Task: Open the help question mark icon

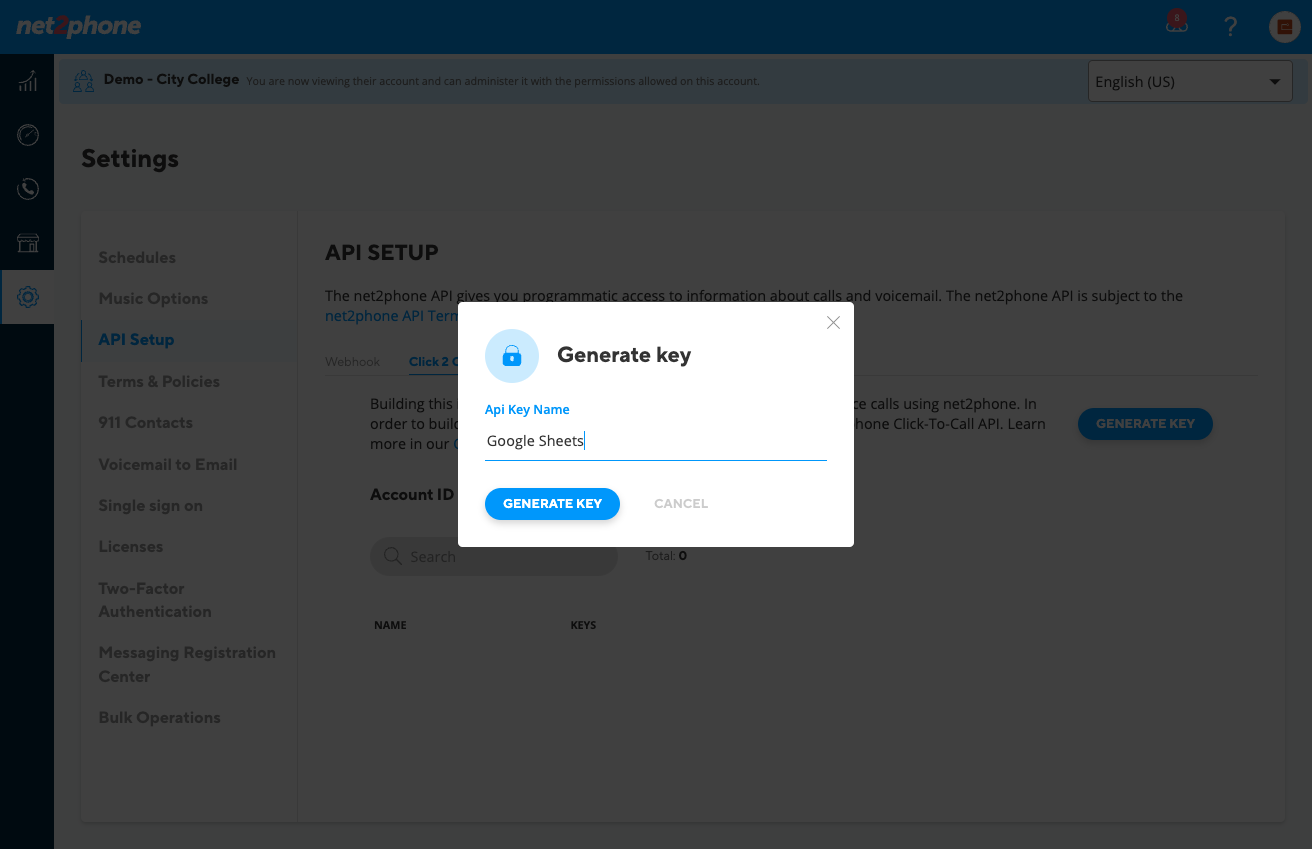Action: (1231, 27)
